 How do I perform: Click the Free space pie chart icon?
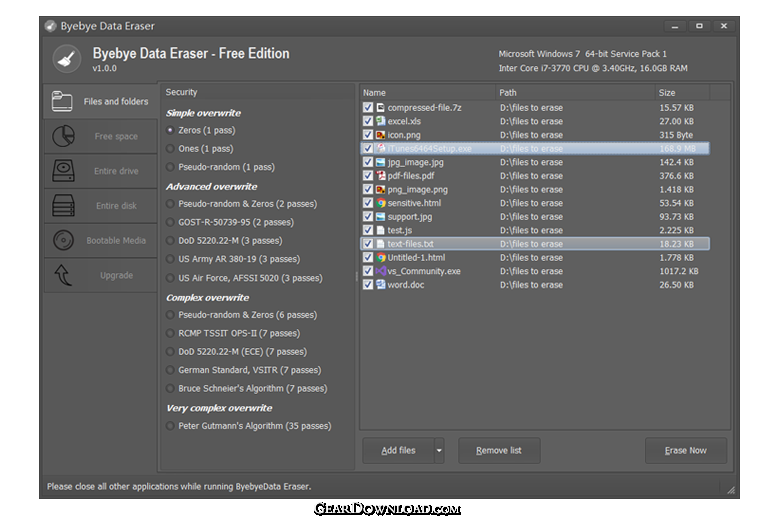(x=64, y=136)
